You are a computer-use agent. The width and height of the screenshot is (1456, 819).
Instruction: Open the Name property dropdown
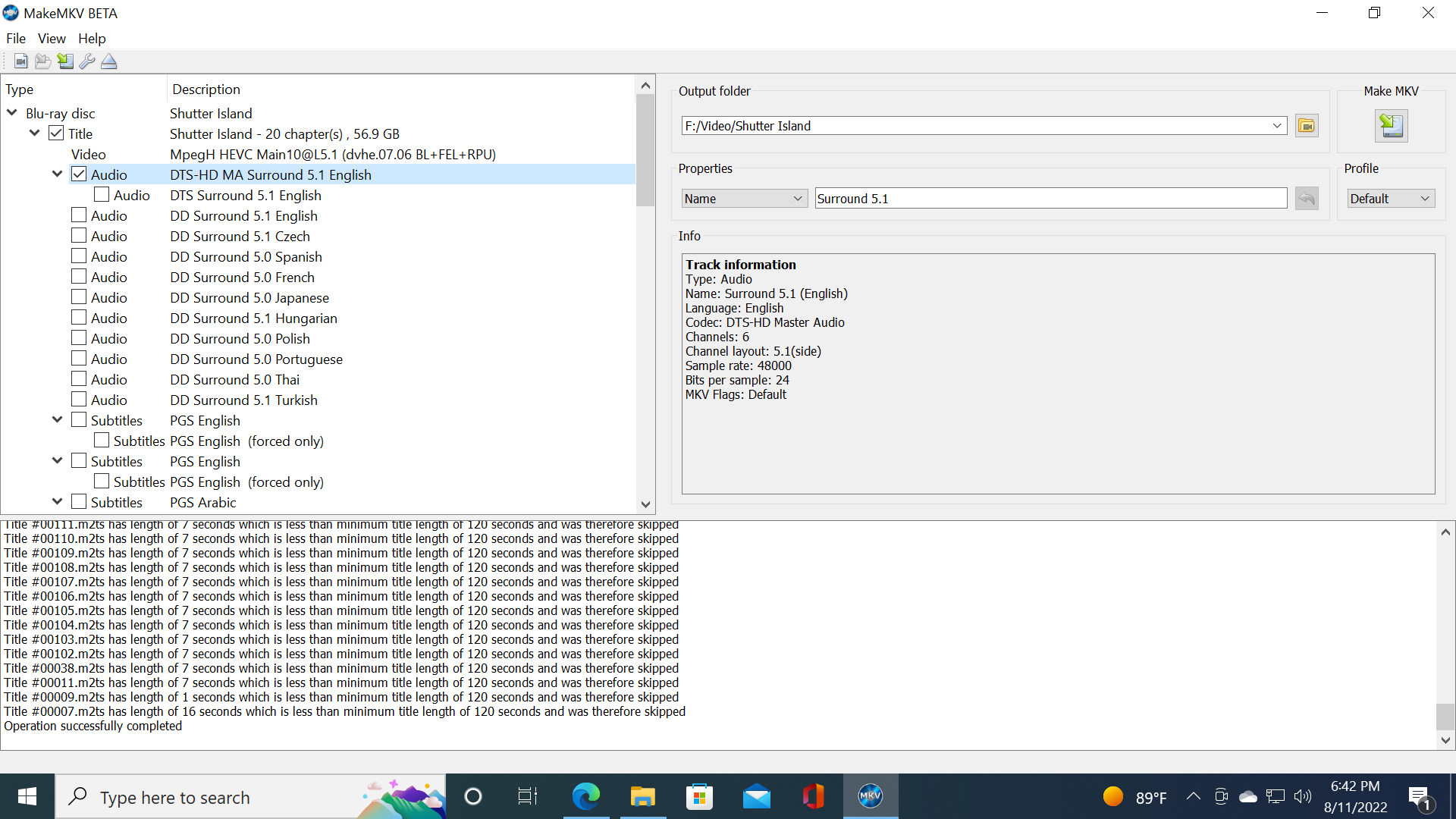(x=743, y=199)
